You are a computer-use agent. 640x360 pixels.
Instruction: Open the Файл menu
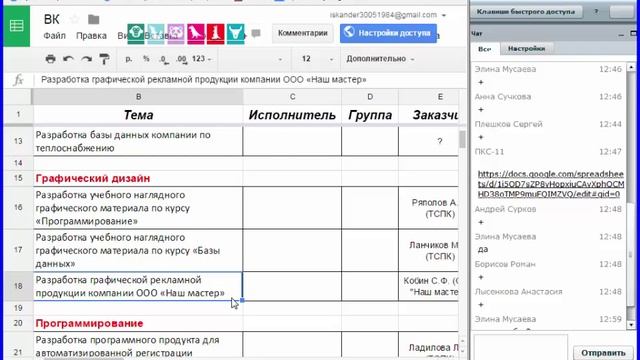[x=54, y=36]
